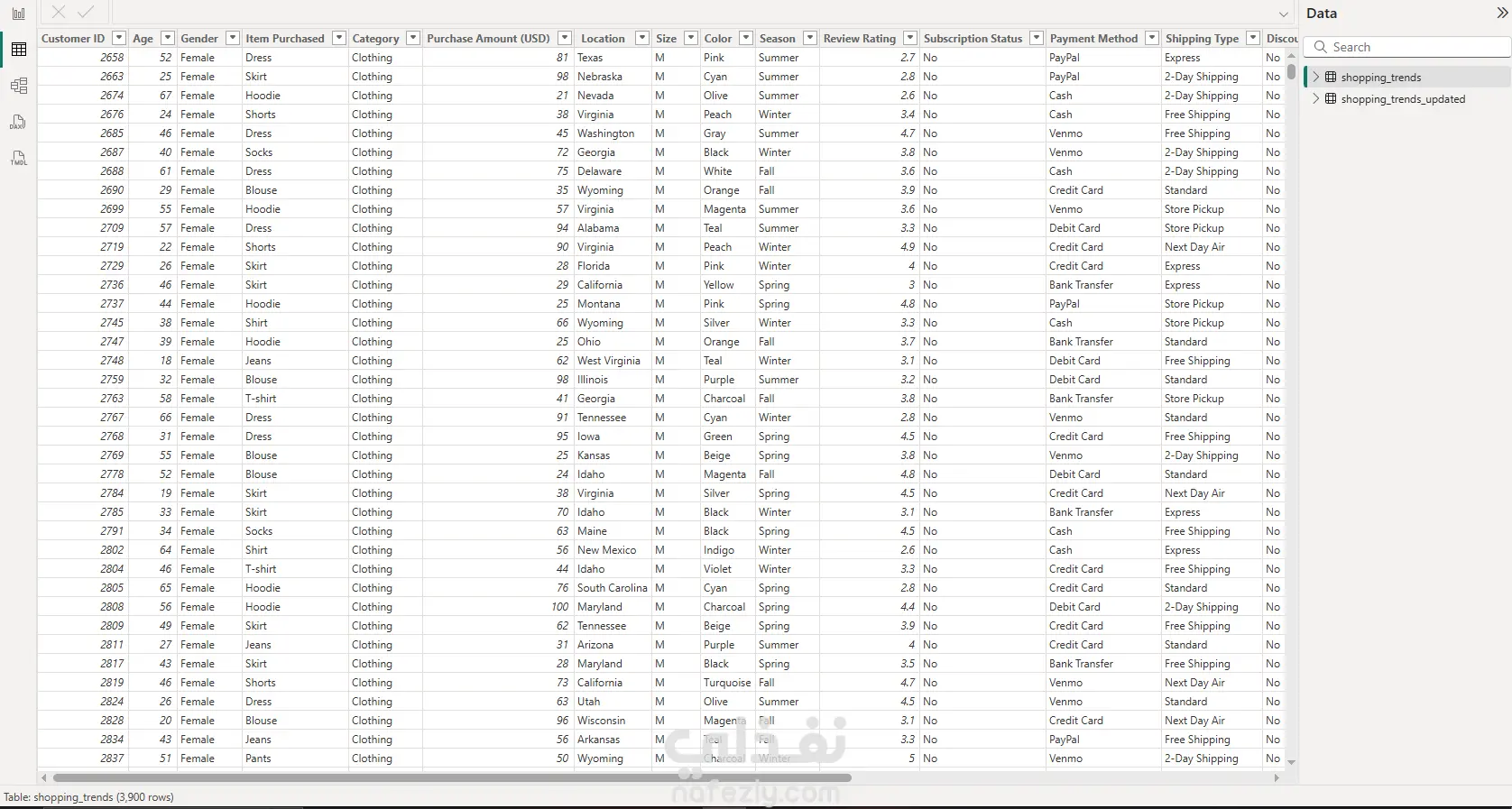This screenshot has width=1512, height=809.
Task: Open the TMDL view icon
Action: click(x=19, y=158)
